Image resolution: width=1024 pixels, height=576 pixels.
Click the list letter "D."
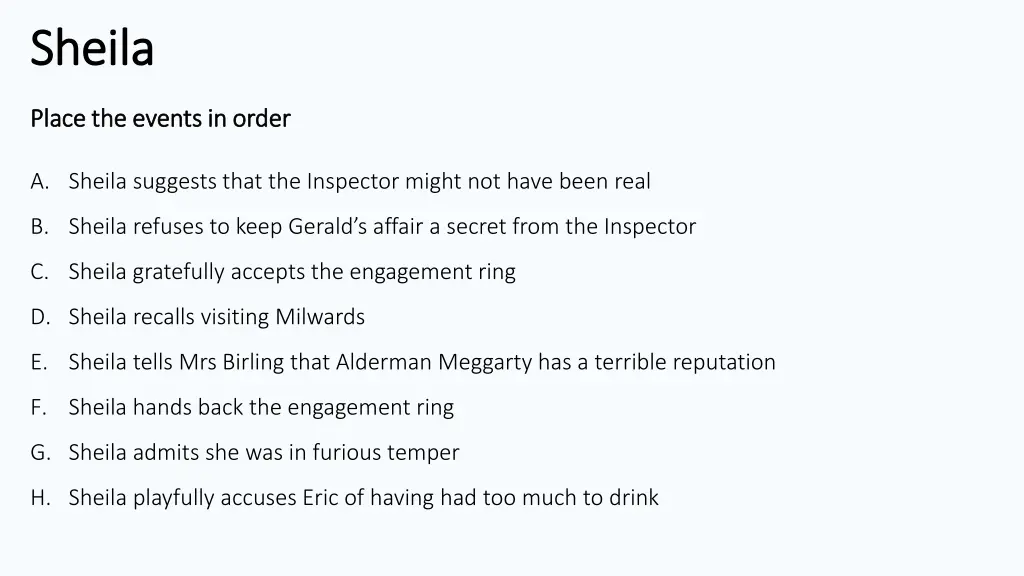(40, 317)
